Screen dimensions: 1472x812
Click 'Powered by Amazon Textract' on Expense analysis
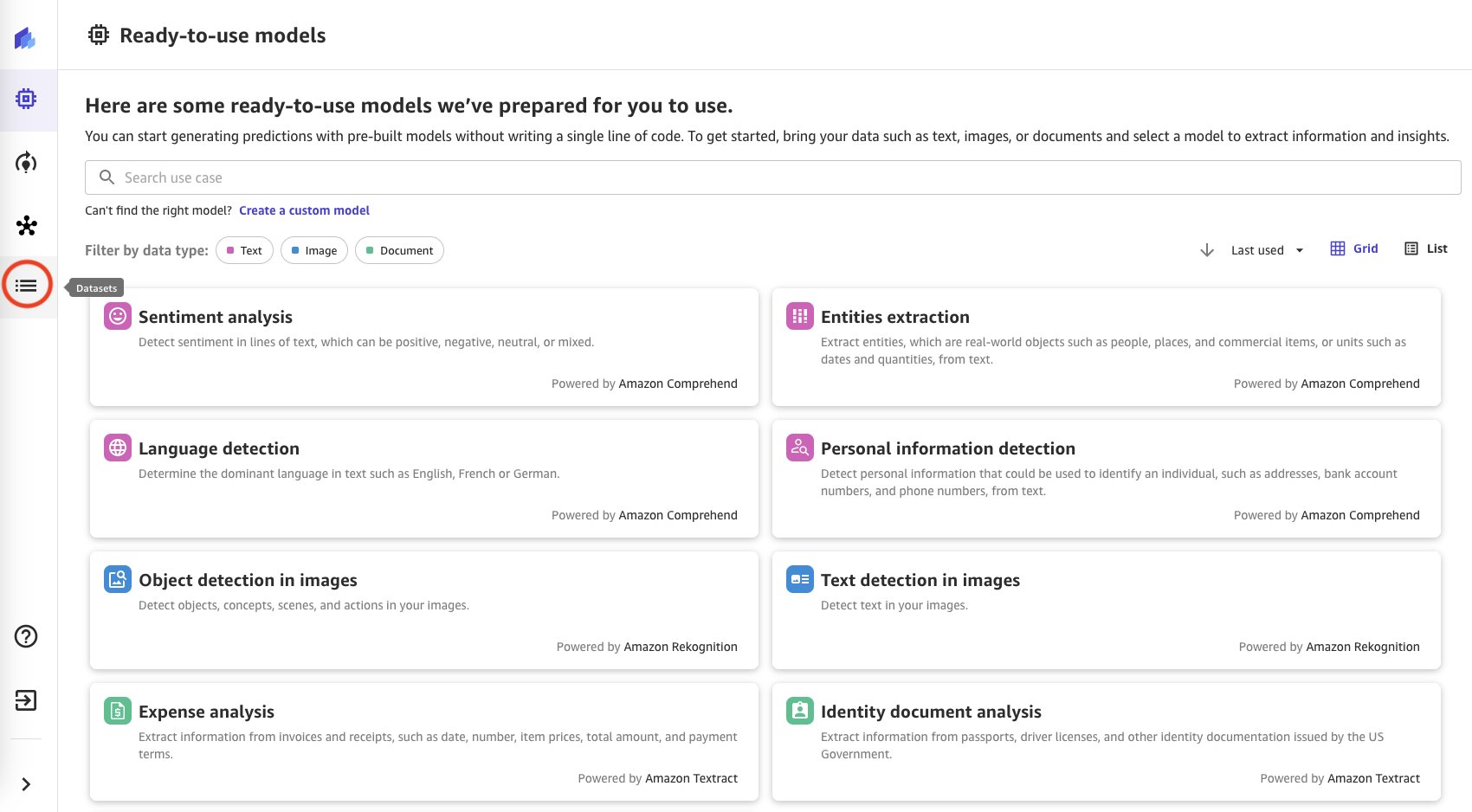658,778
